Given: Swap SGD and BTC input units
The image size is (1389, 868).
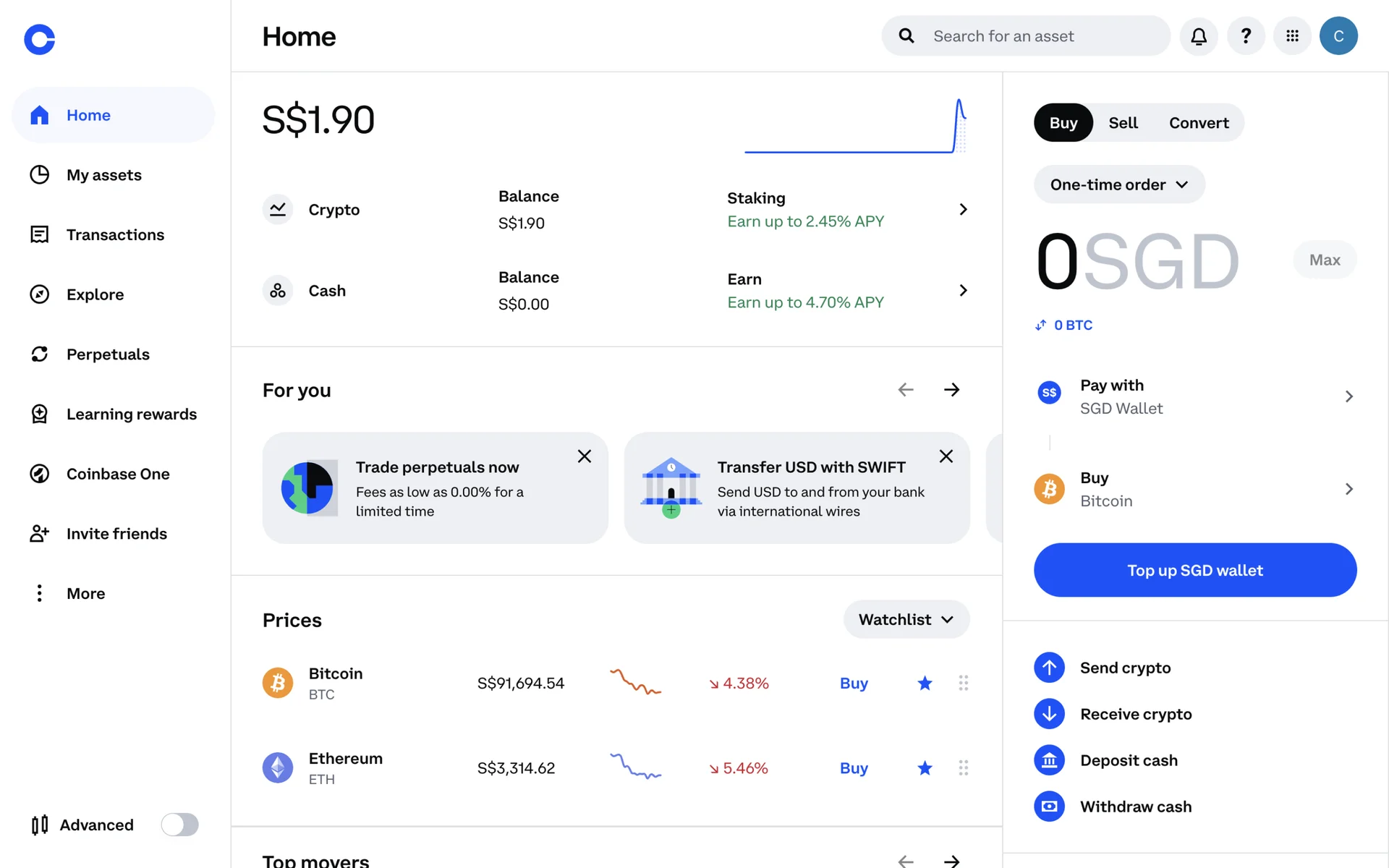Looking at the screenshot, I should 1041,325.
